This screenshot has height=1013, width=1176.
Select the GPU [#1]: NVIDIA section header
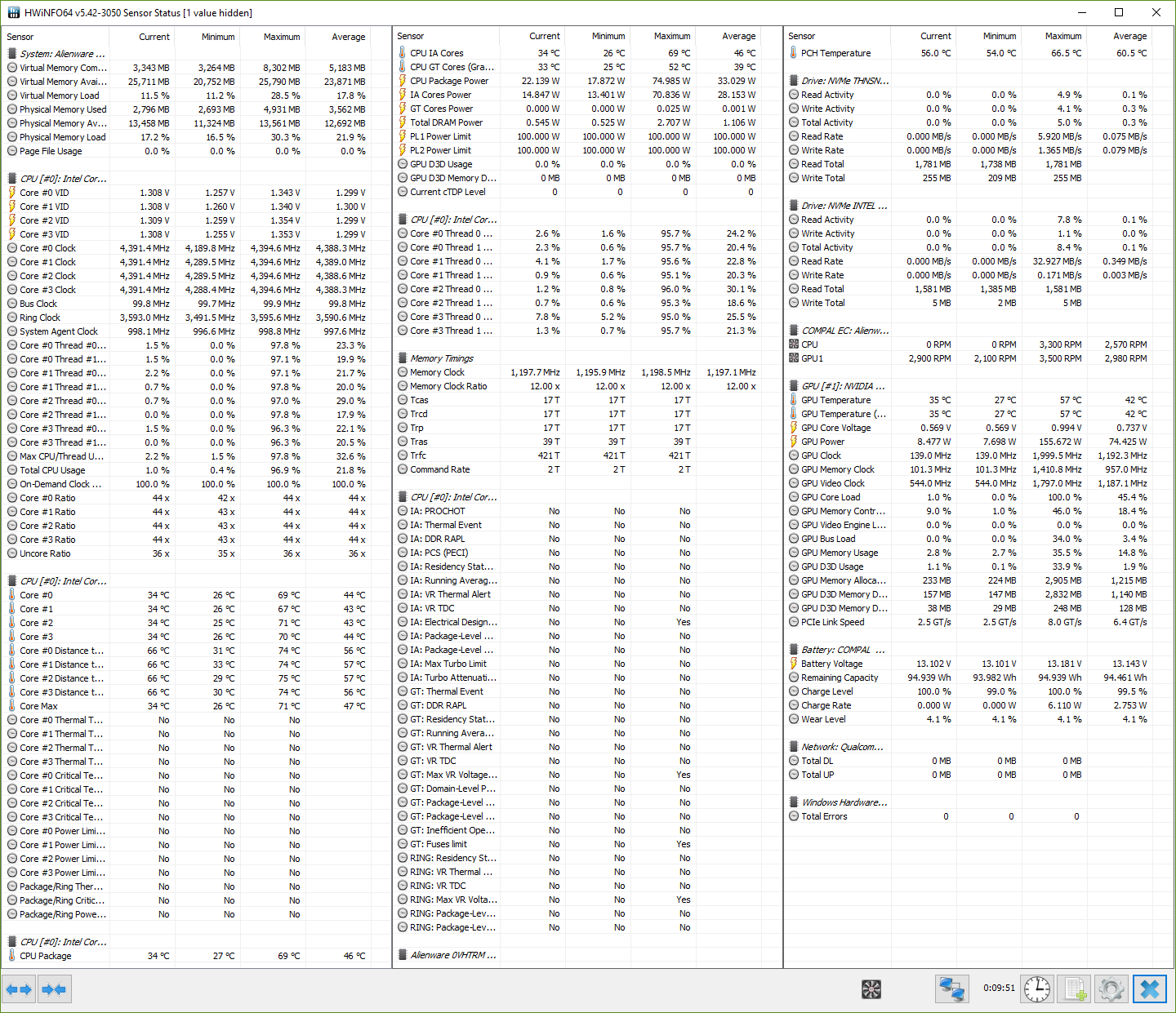click(843, 386)
